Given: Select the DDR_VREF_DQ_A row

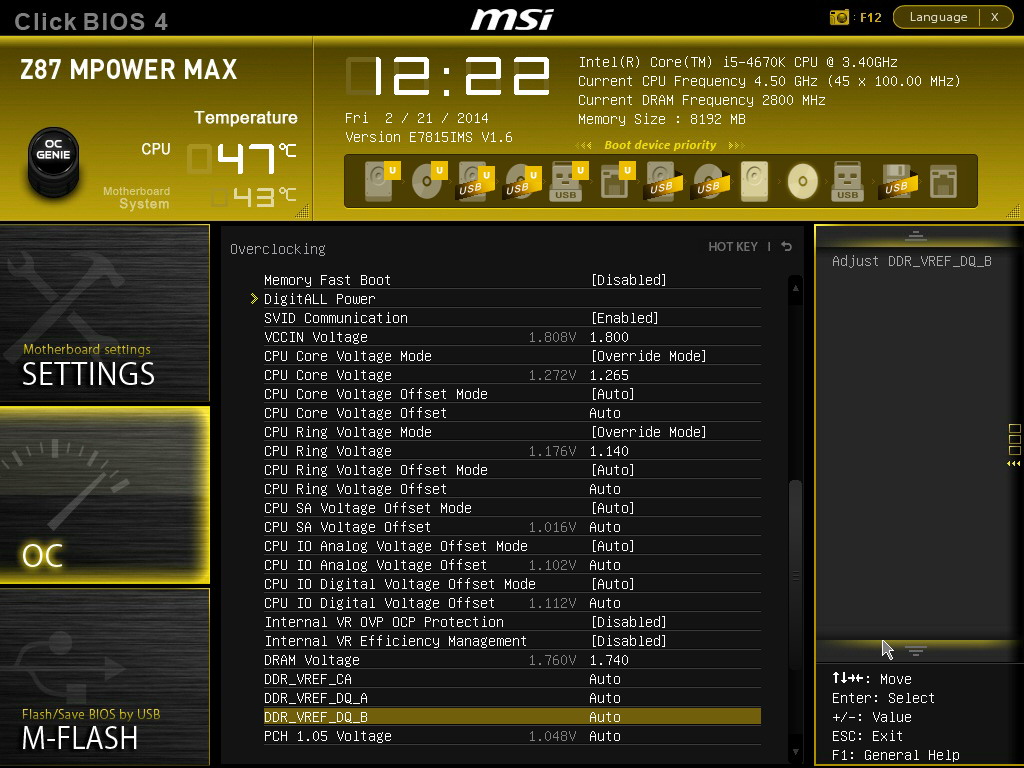Looking at the screenshot, I should coord(512,697).
